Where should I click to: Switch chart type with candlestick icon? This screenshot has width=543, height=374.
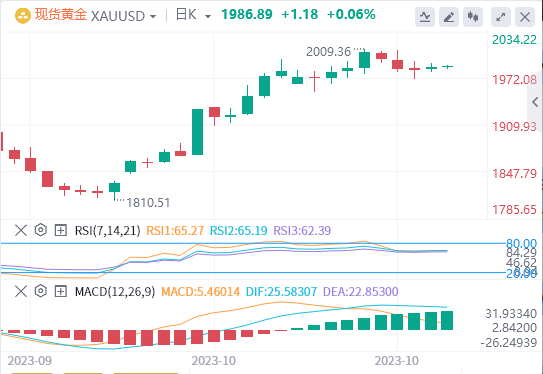tap(473, 17)
